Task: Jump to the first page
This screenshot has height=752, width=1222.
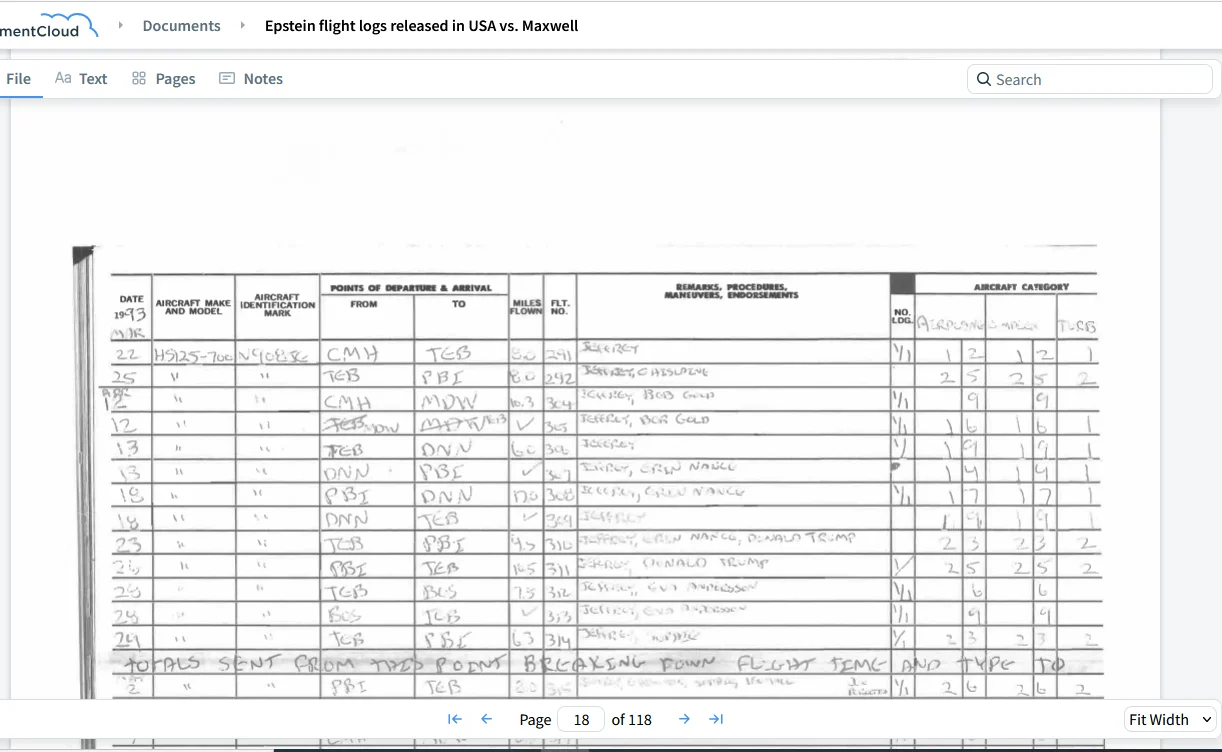Action: (454, 719)
